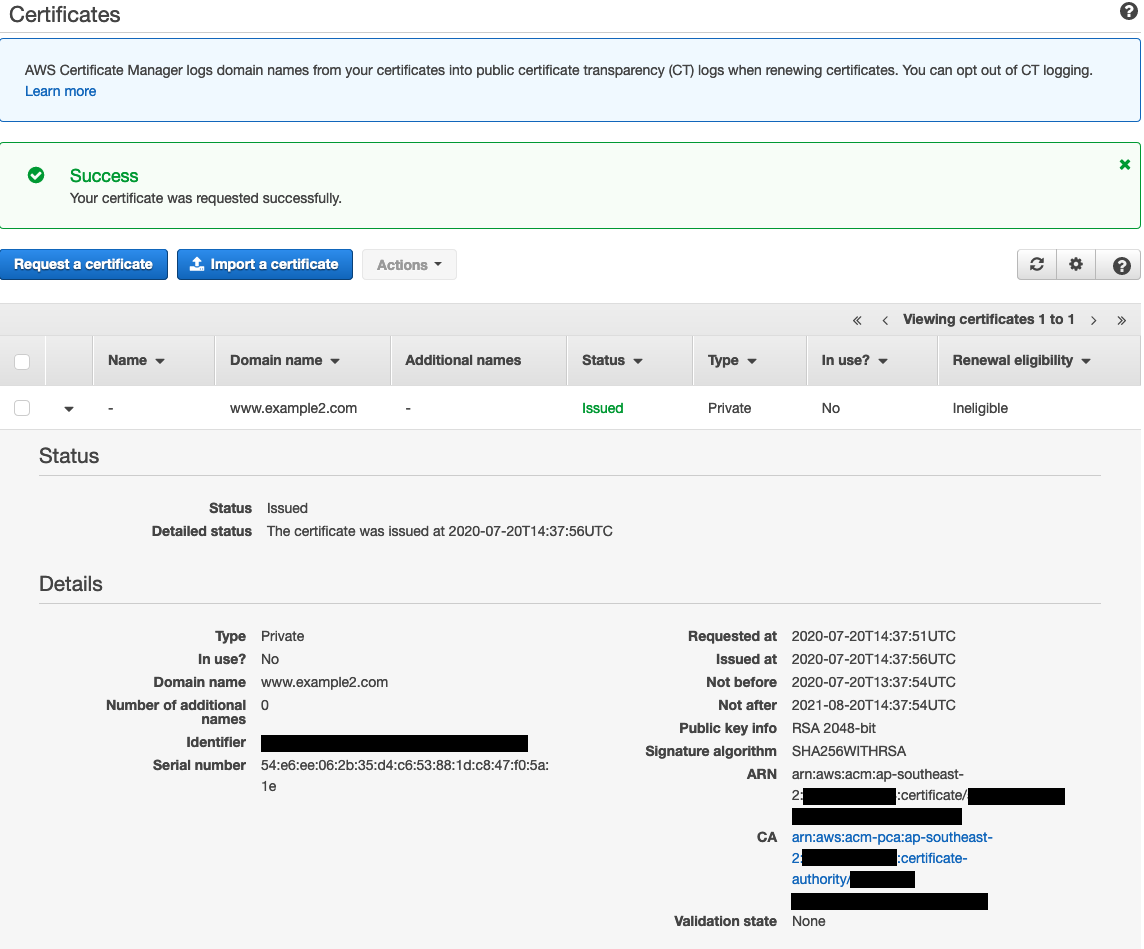This screenshot has width=1144, height=949.
Task: Open the table settings gear
Action: [1076, 264]
